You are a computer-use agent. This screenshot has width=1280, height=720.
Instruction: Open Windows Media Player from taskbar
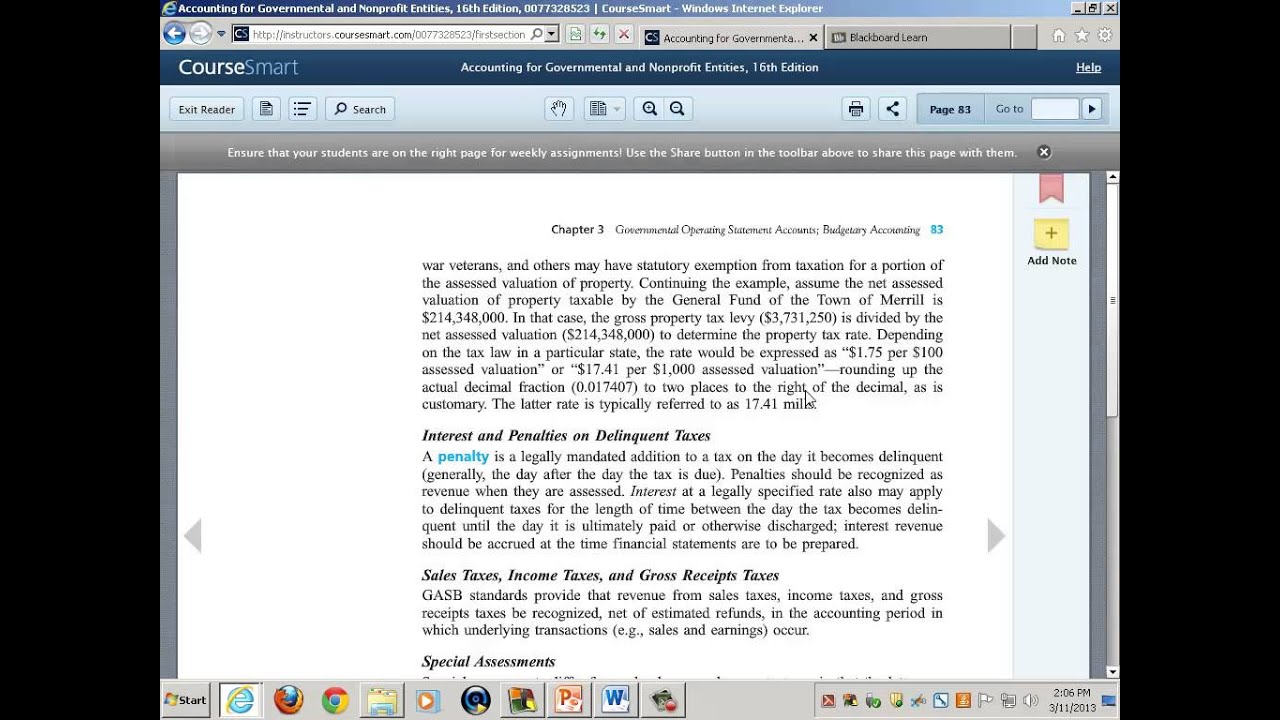[428, 700]
